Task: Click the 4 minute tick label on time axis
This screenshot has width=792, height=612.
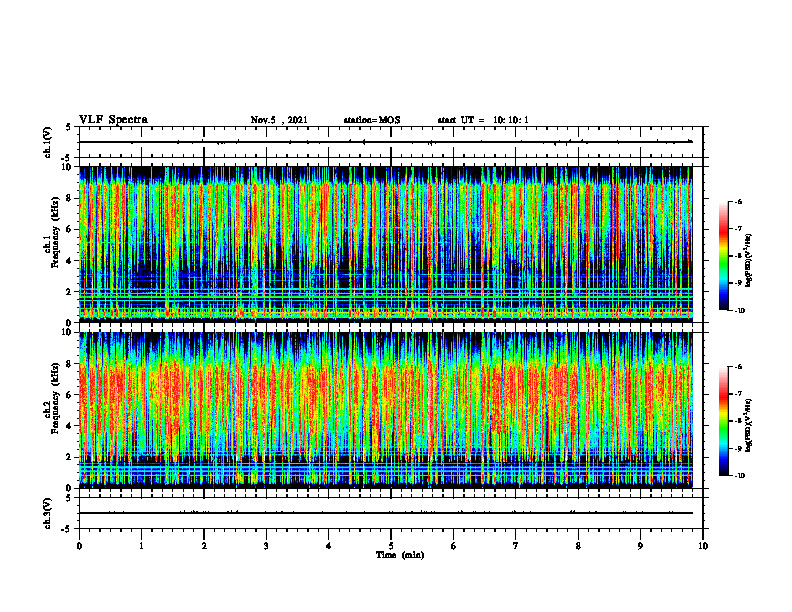Action: point(329,546)
